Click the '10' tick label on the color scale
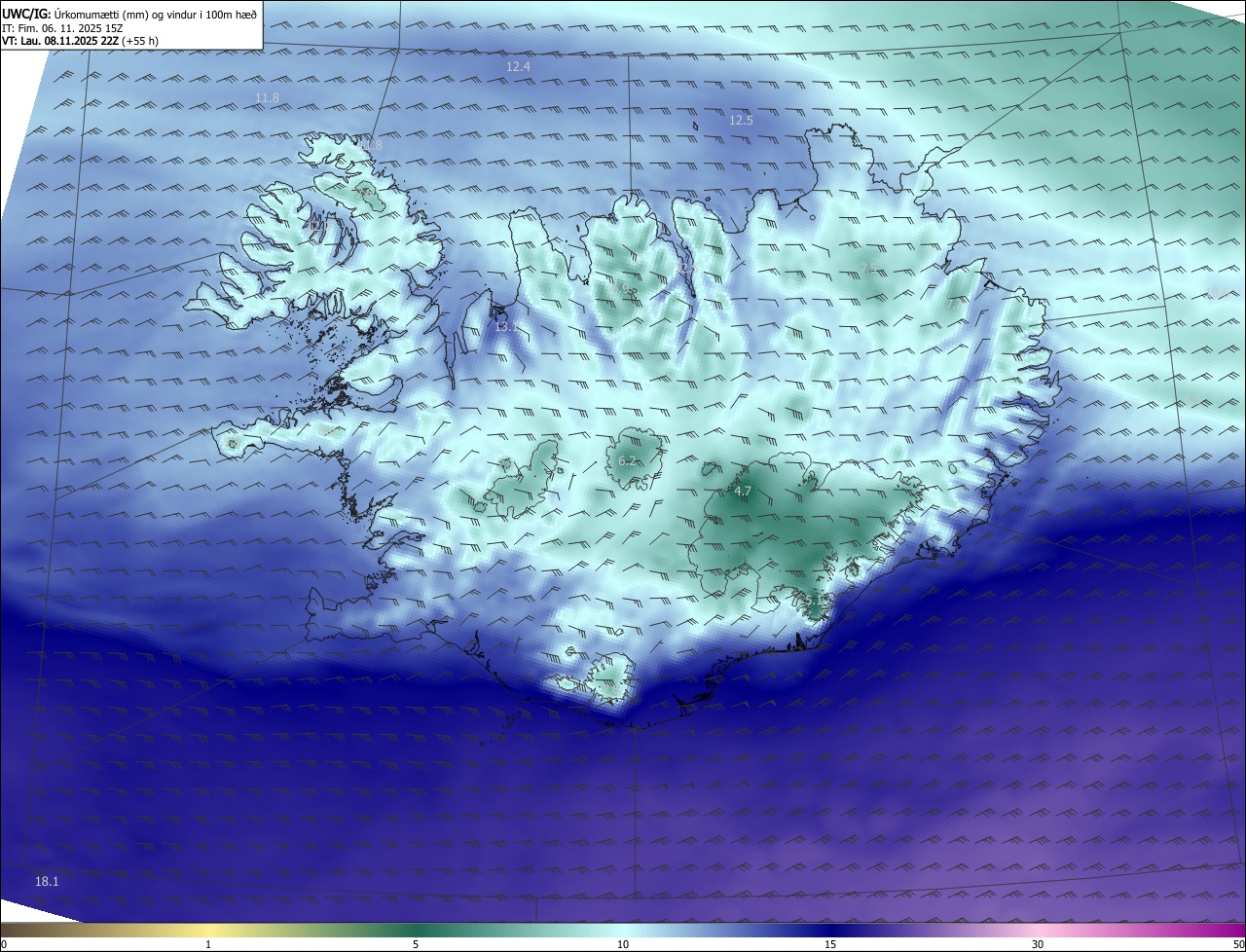The height and width of the screenshot is (952, 1246). click(x=623, y=944)
